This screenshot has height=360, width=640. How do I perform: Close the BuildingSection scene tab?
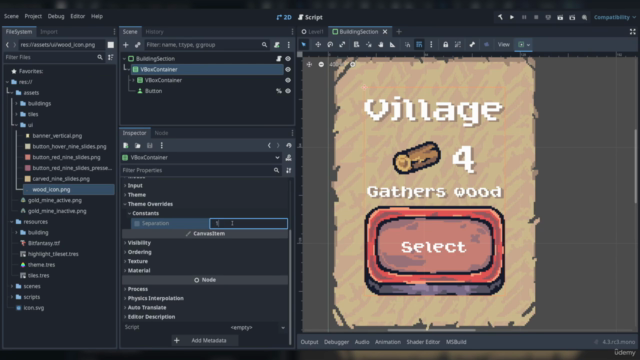point(385,31)
